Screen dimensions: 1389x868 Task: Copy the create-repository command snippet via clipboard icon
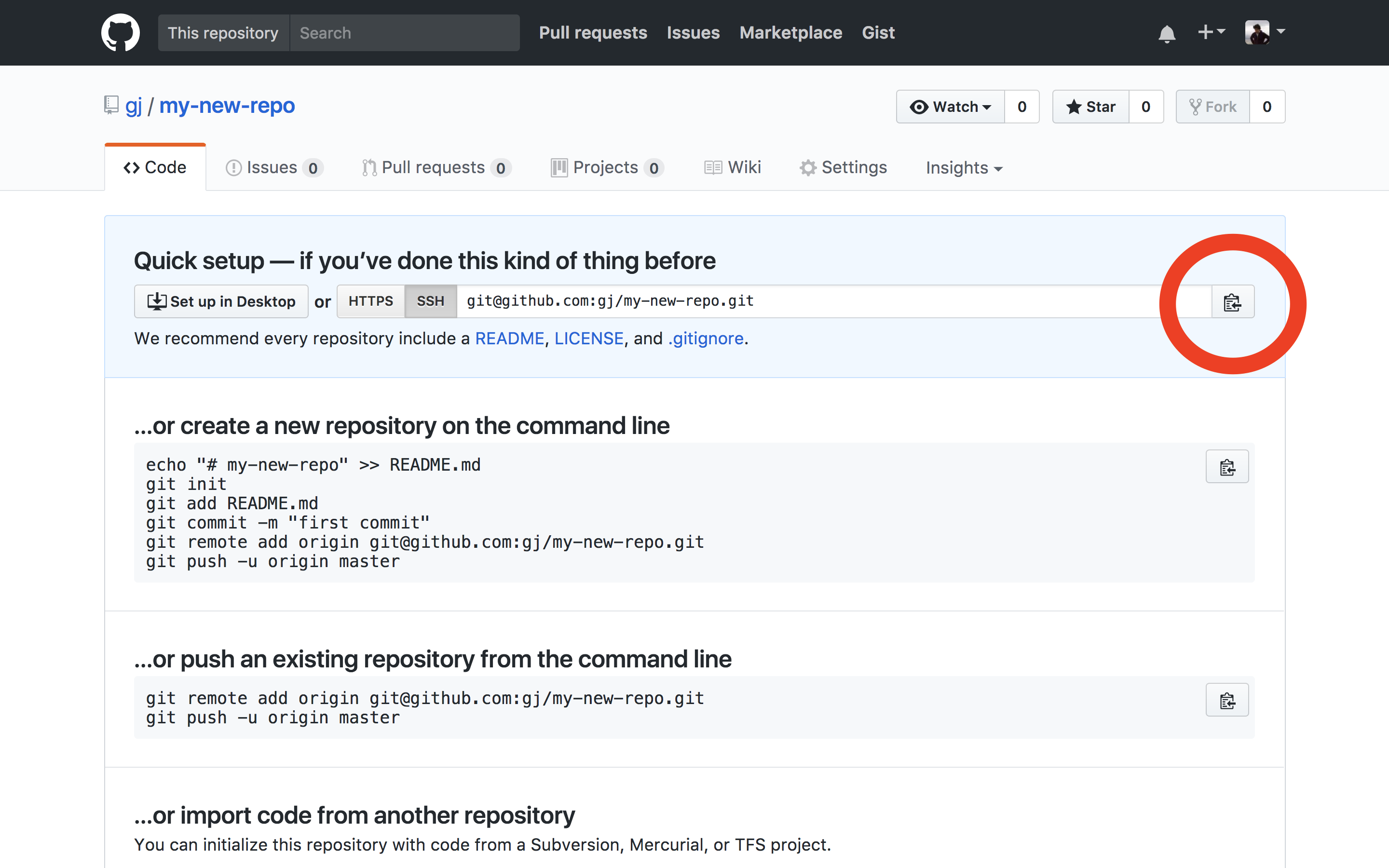coord(1227,466)
